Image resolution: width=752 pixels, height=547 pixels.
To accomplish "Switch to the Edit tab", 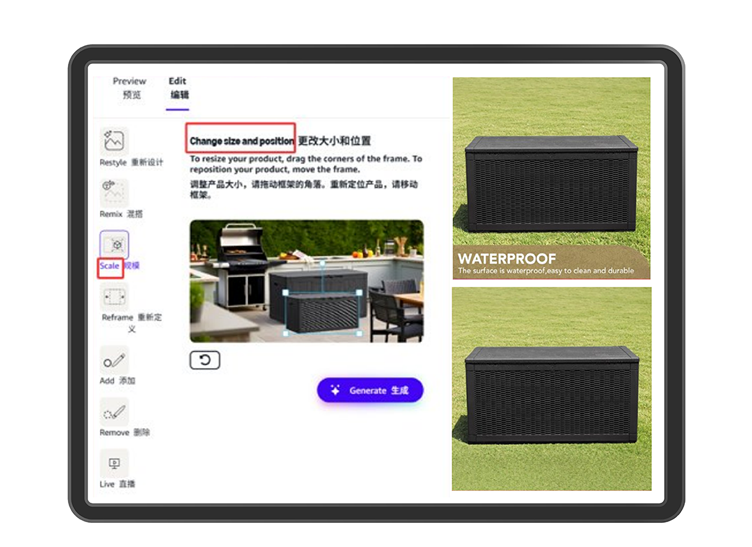I will click(178, 88).
